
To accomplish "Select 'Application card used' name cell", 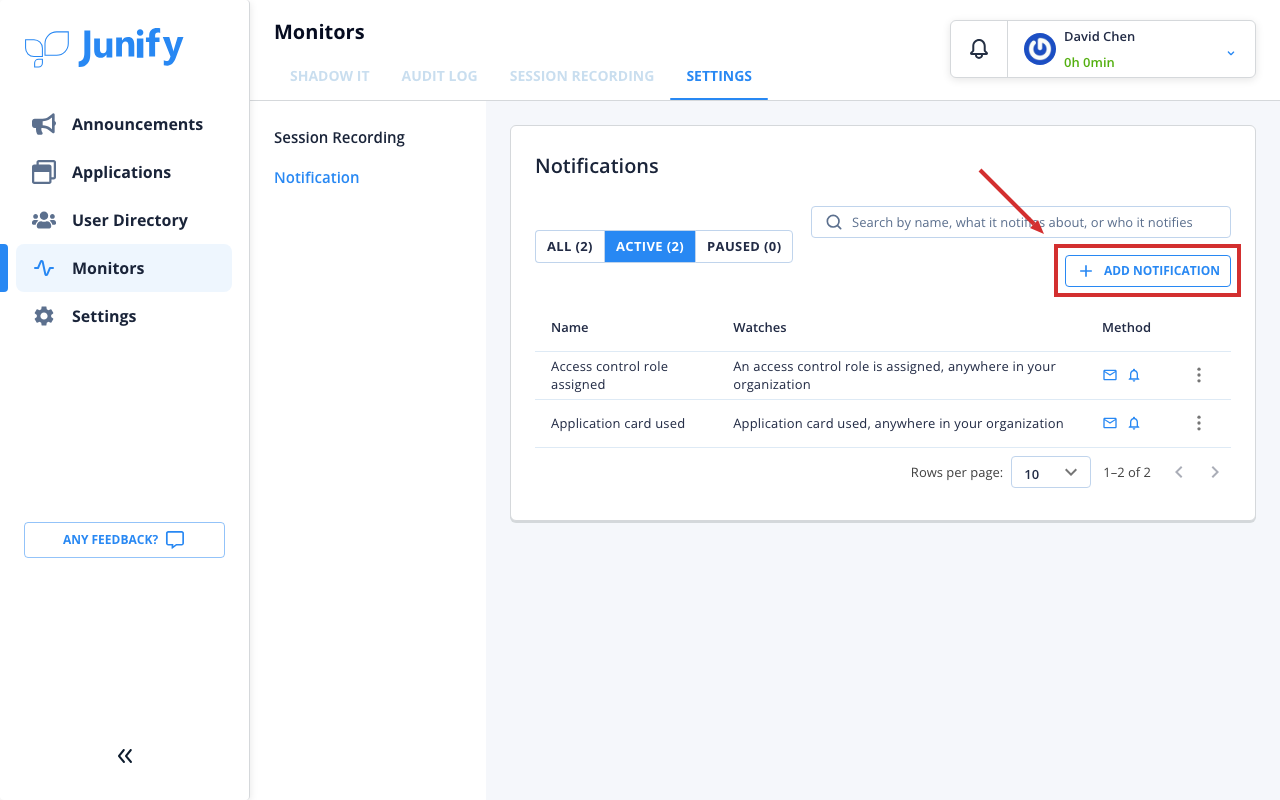I will tap(618, 423).
